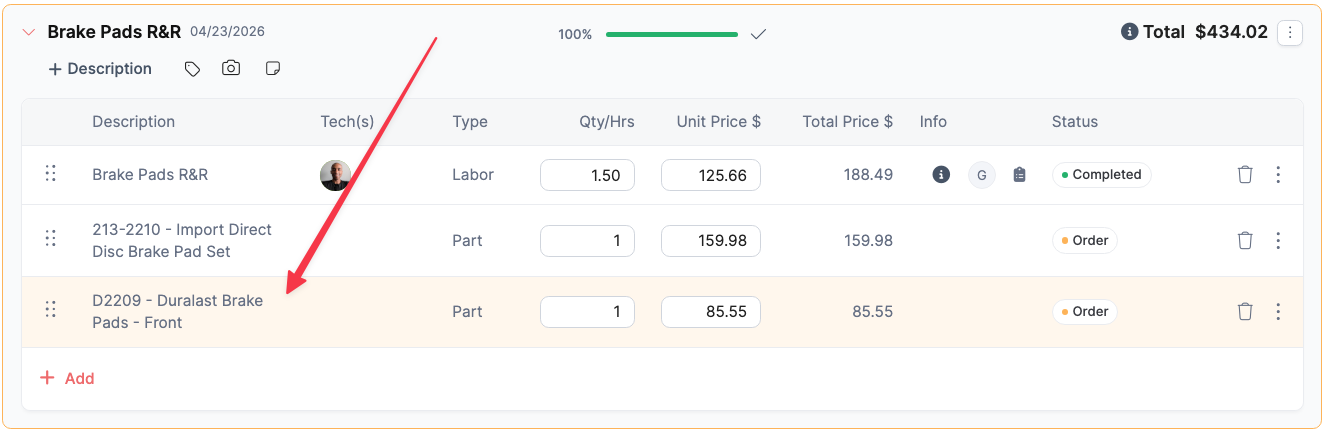Delete the Duralast Brake Pads line
Image resolution: width=1328 pixels, height=435 pixels.
1245,311
